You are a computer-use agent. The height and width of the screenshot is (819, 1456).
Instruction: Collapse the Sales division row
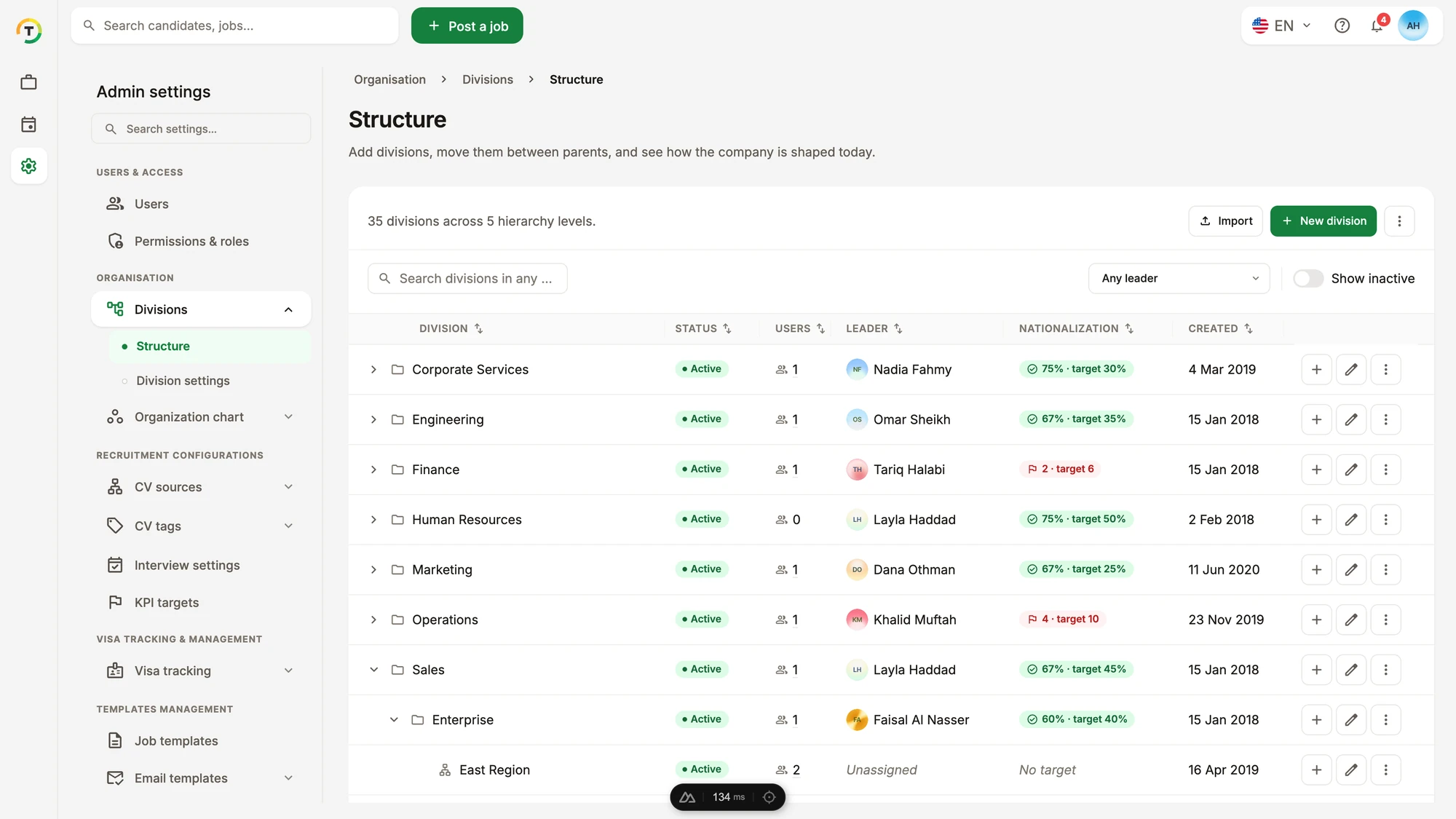coord(373,670)
